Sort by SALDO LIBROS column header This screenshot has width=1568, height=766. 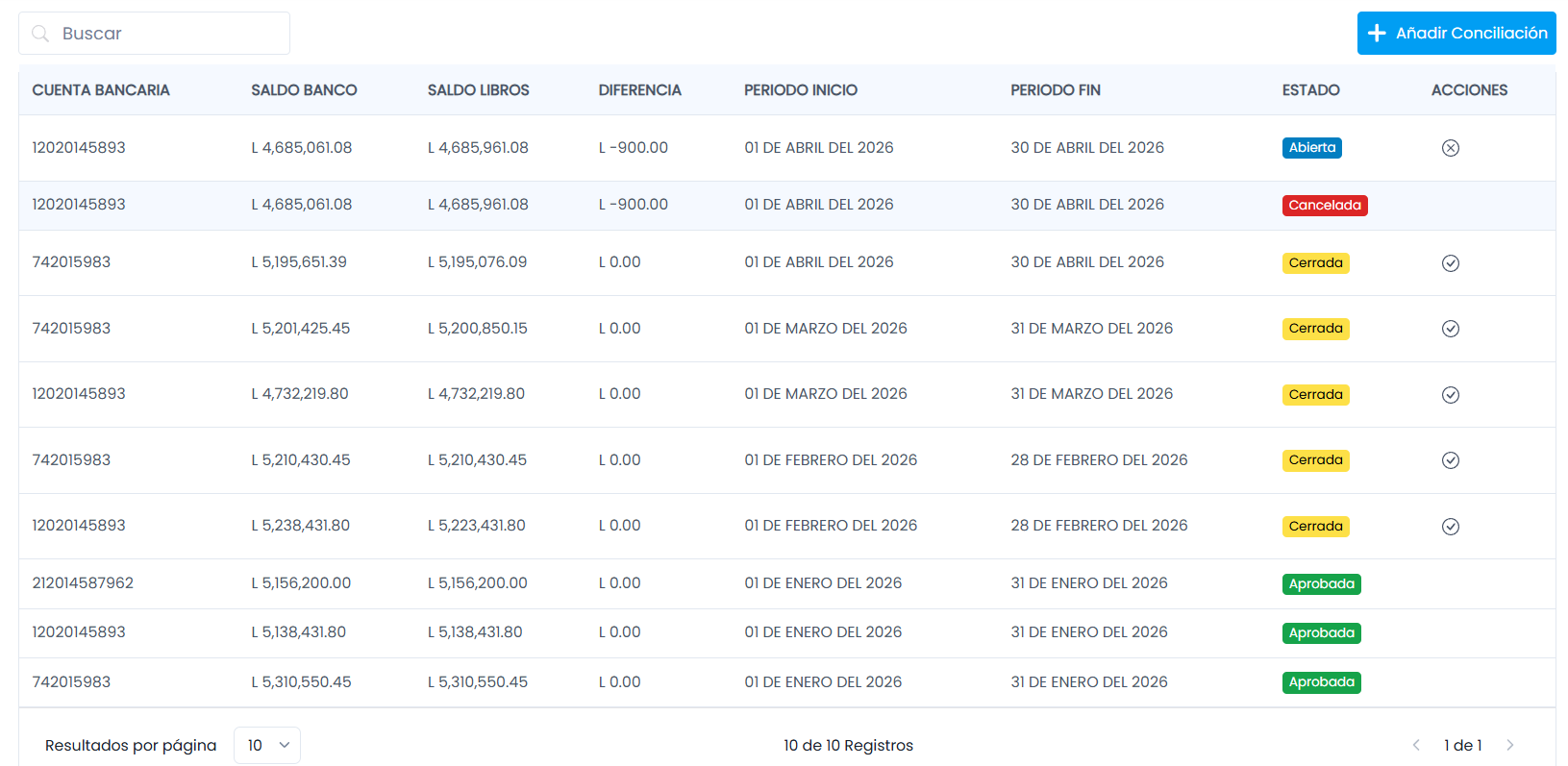[479, 90]
